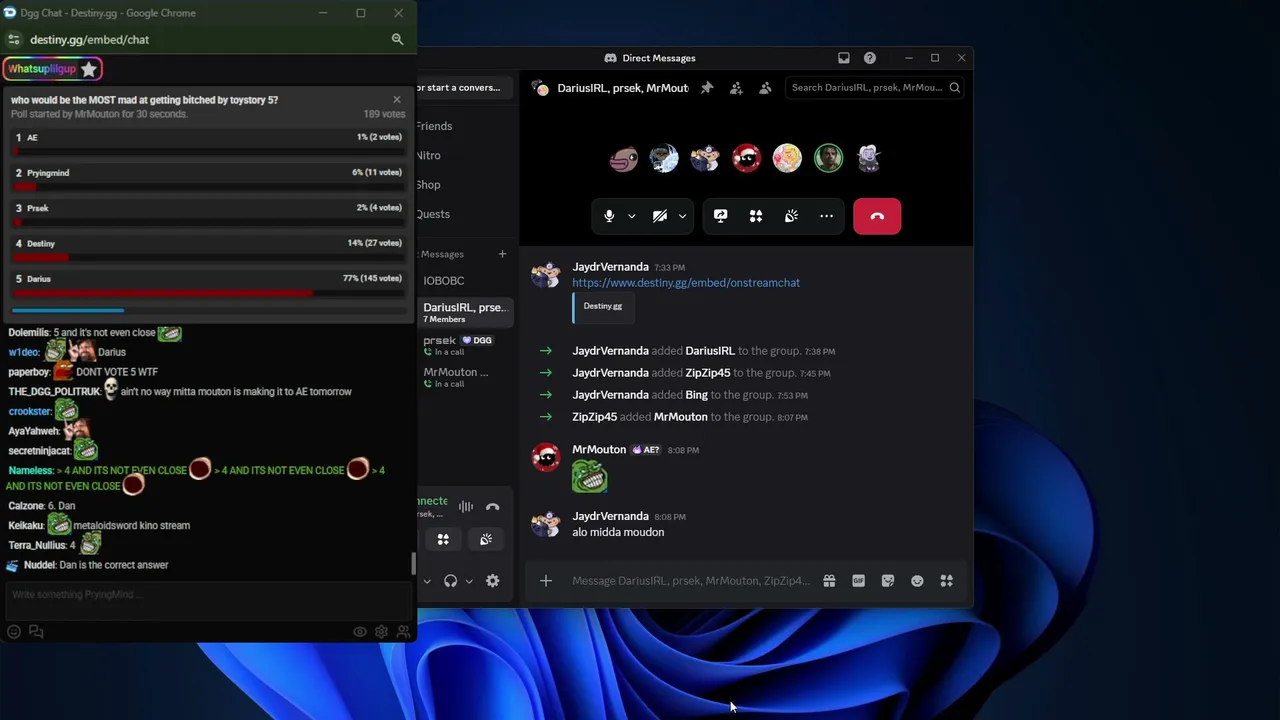1280x720 pixels.
Task: Focus the Discord group search field
Action: (875, 88)
